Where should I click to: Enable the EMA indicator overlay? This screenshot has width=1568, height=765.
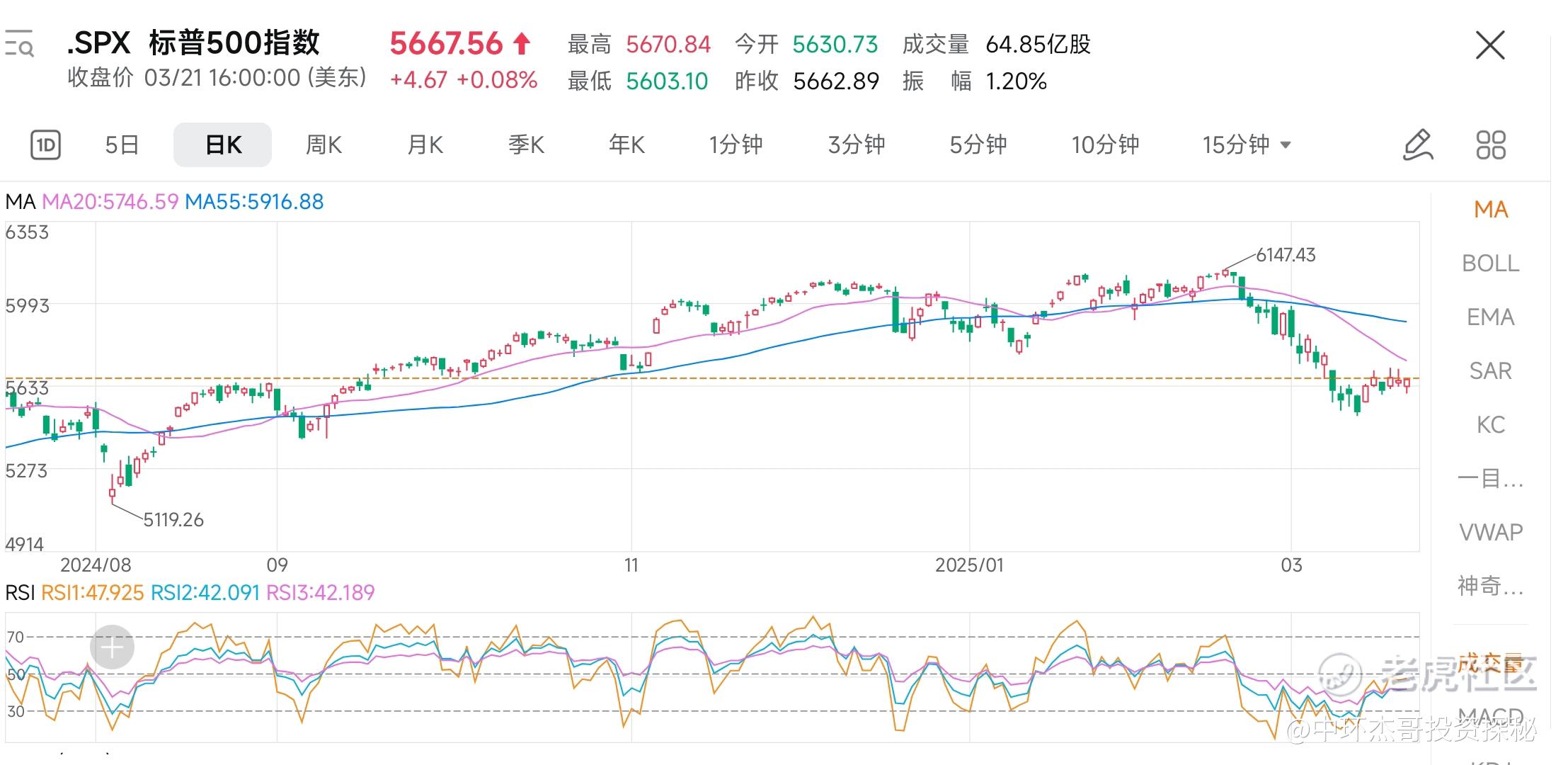(1490, 317)
